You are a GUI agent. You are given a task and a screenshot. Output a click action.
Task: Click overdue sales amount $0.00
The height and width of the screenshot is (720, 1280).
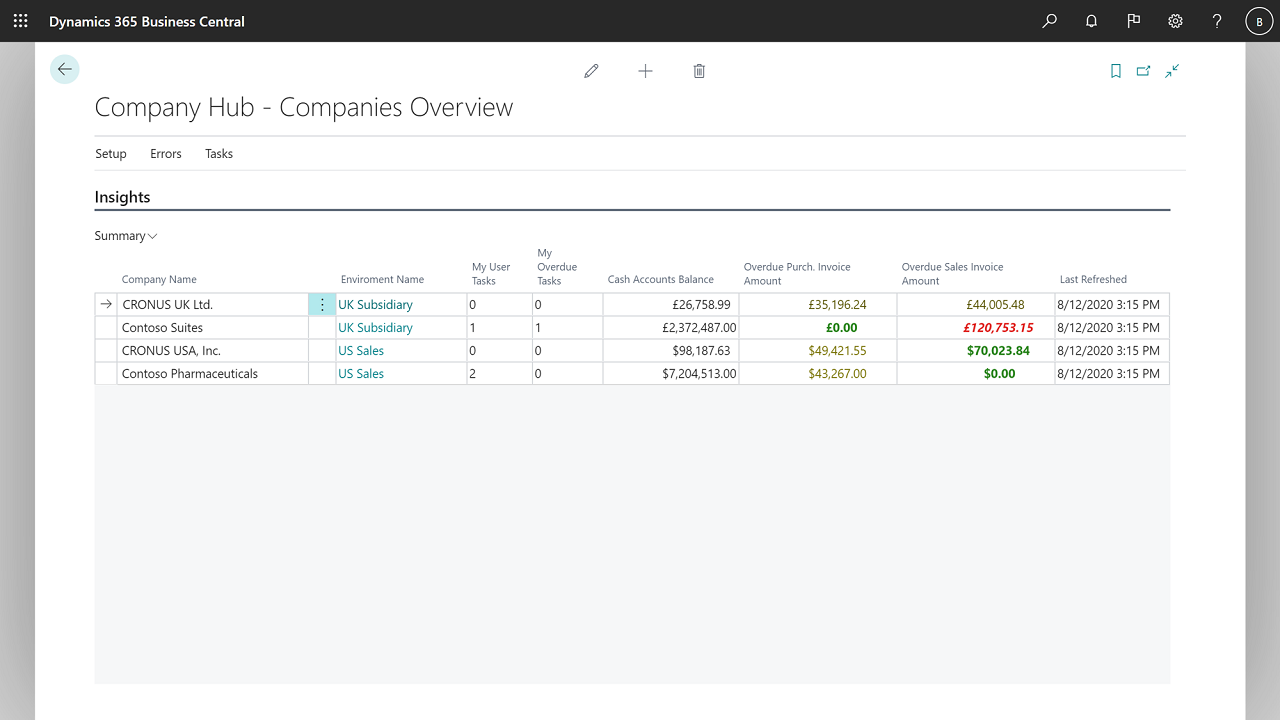pos(999,374)
